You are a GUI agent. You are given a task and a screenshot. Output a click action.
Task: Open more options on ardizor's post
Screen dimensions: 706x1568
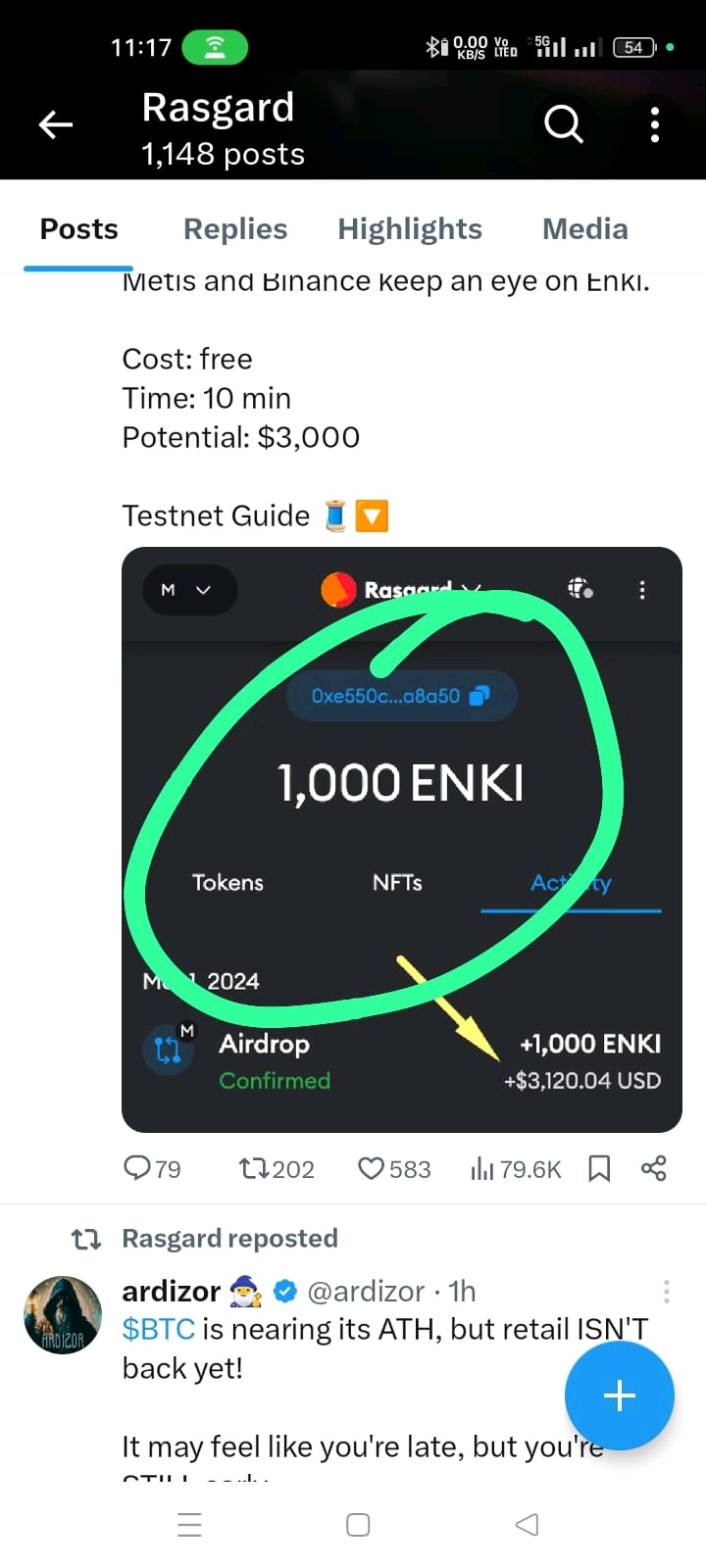(667, 1292)
